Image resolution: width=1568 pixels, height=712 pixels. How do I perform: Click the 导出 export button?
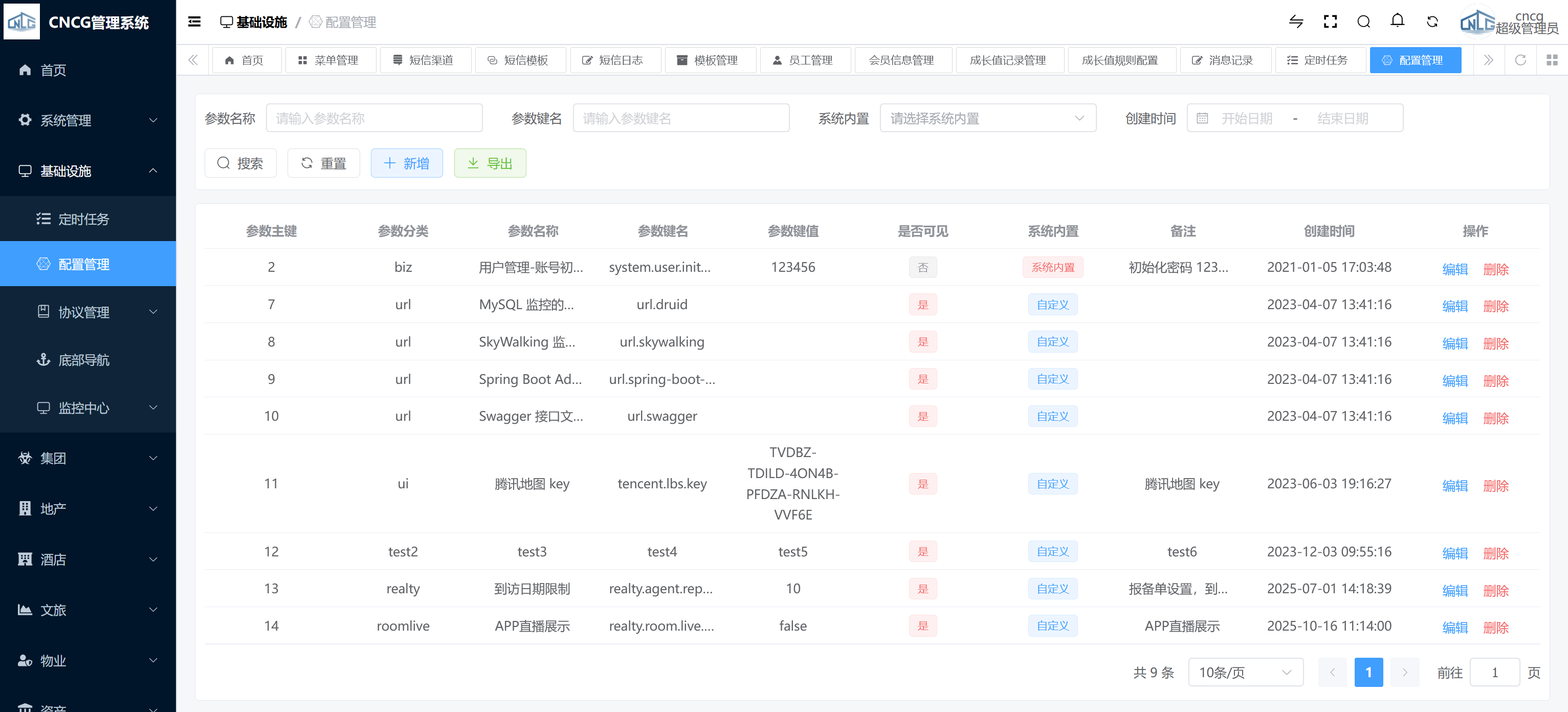pyautogui.click(x=490, y=163)
